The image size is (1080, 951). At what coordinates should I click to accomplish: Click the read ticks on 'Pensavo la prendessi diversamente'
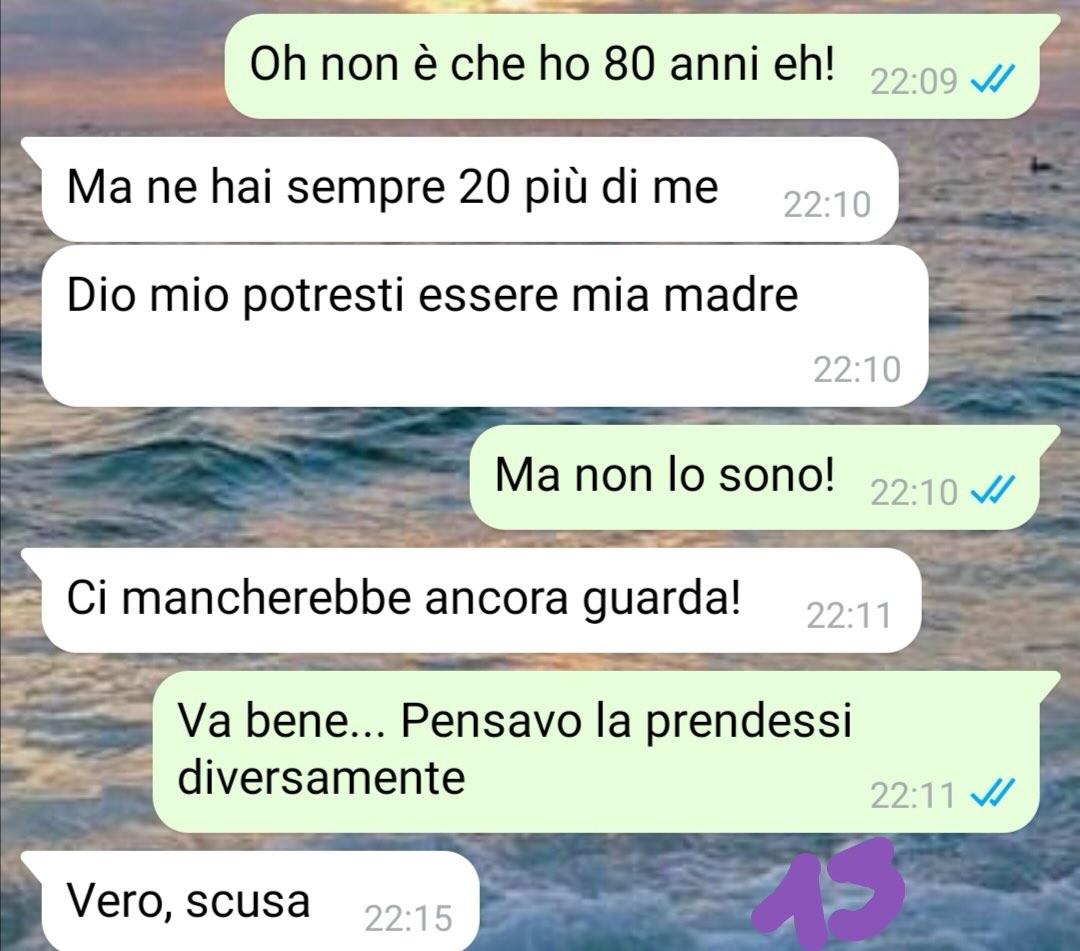coord(992,793)
